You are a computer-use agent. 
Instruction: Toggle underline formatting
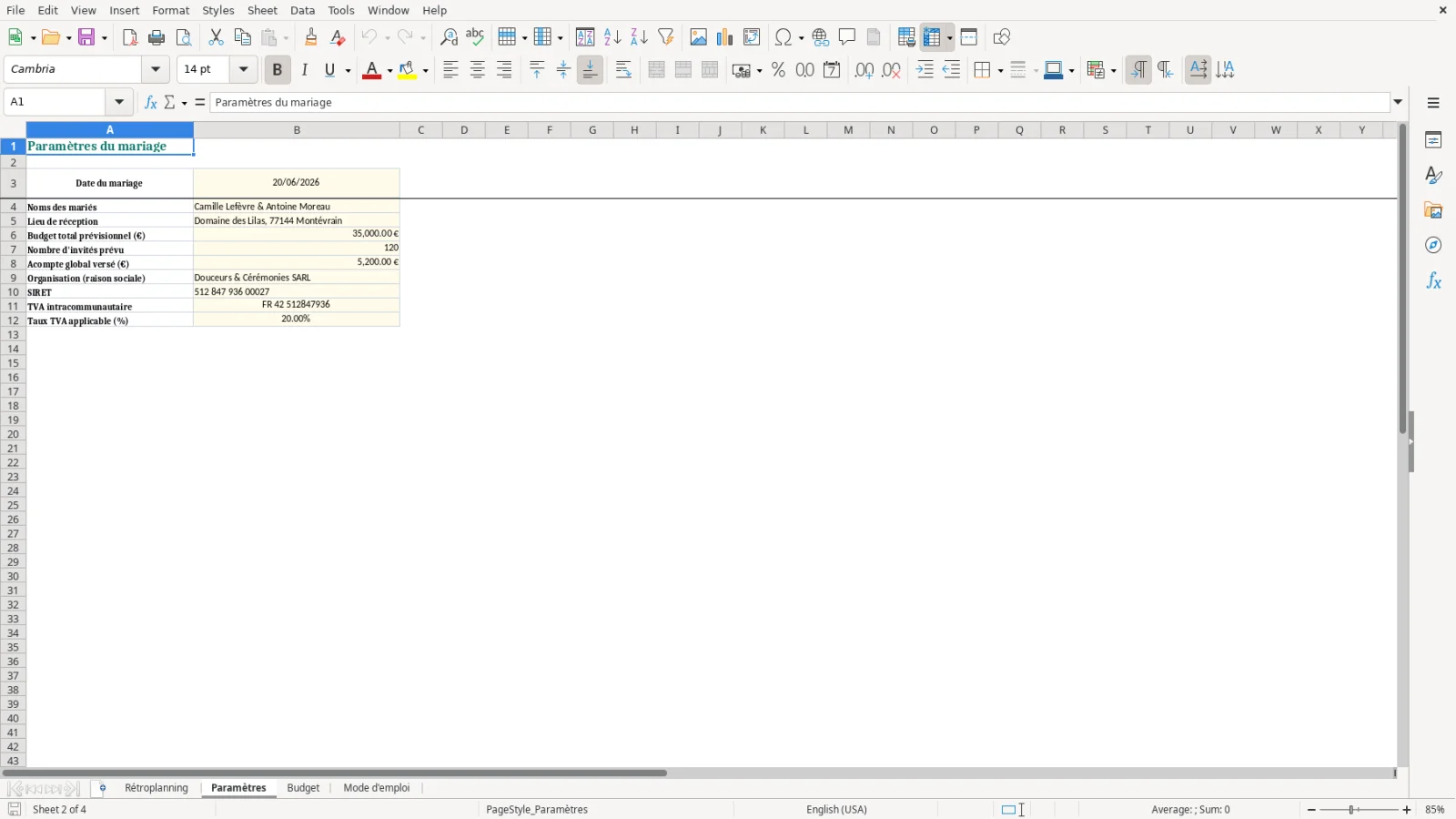click(330, 70)
